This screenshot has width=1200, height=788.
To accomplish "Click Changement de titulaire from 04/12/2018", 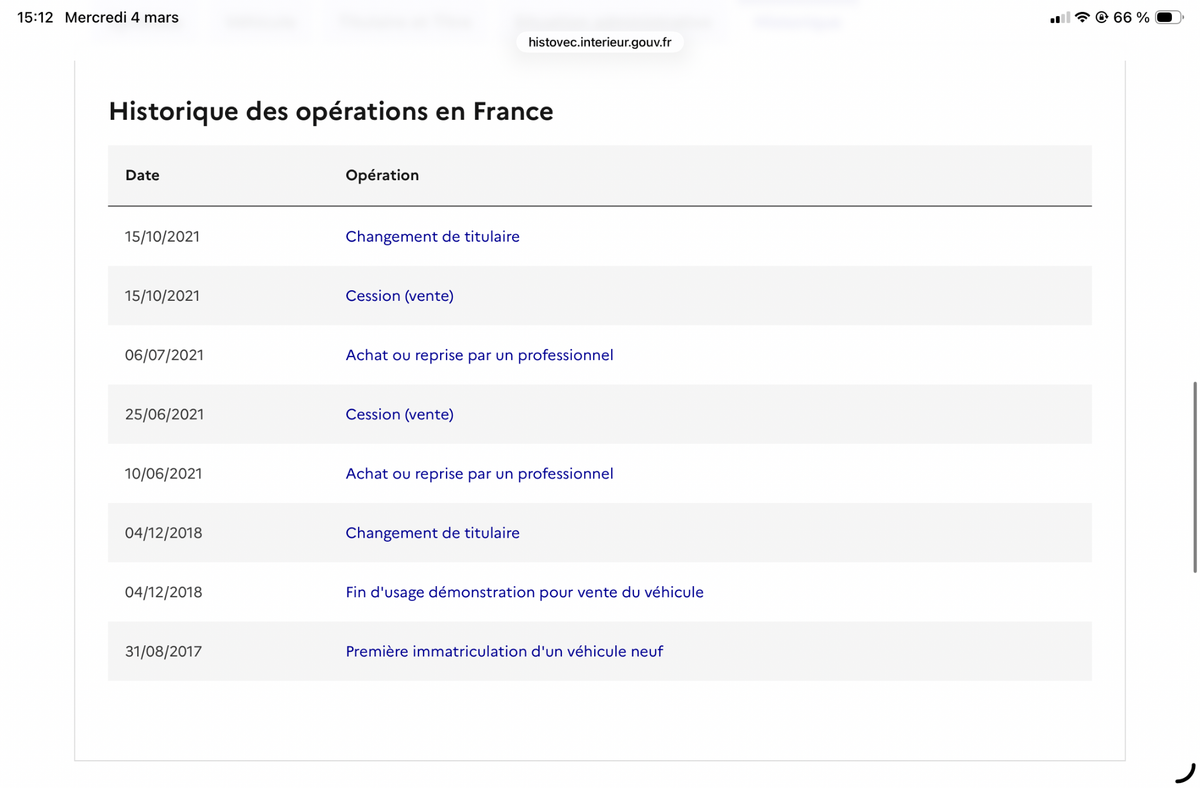I will pos(432,533).
